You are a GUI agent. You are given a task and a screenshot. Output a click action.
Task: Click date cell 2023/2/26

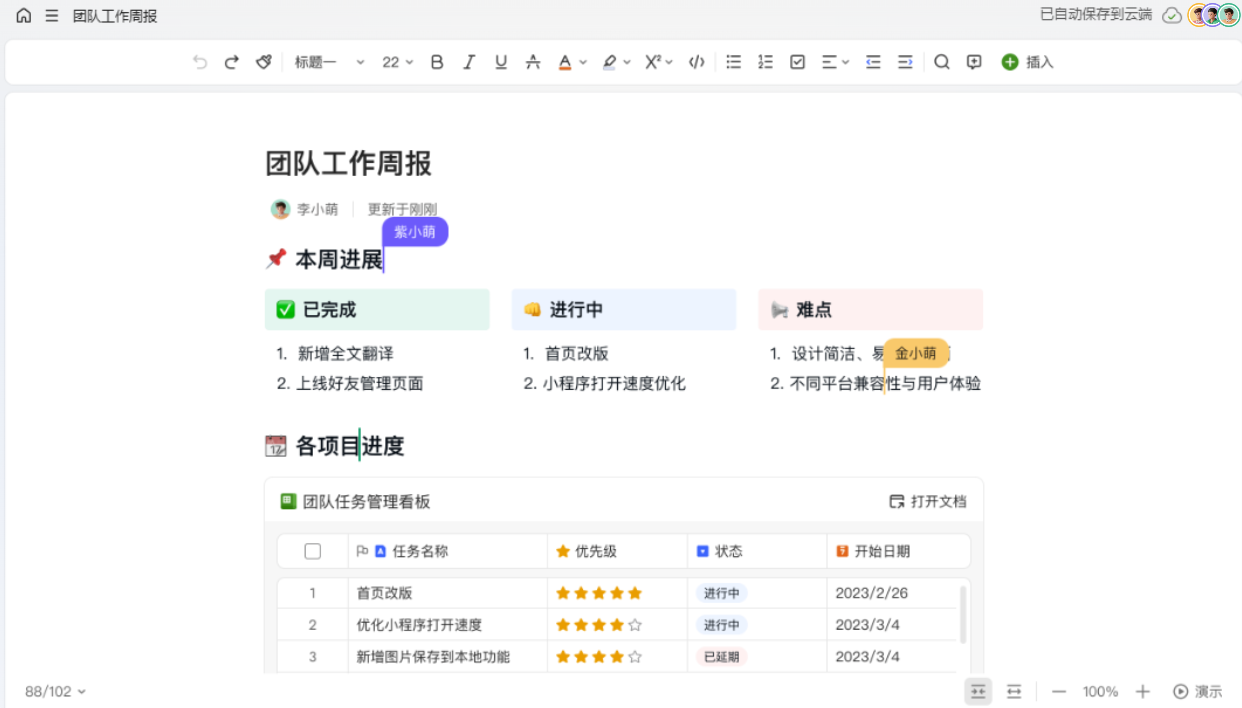(872, 593)
